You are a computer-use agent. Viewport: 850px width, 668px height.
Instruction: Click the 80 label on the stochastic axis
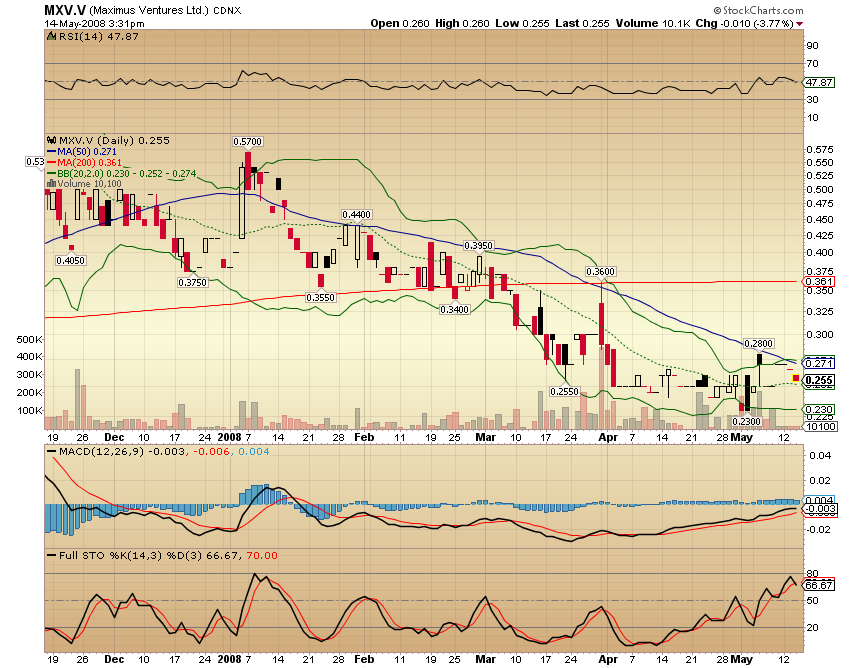(812, 574)
